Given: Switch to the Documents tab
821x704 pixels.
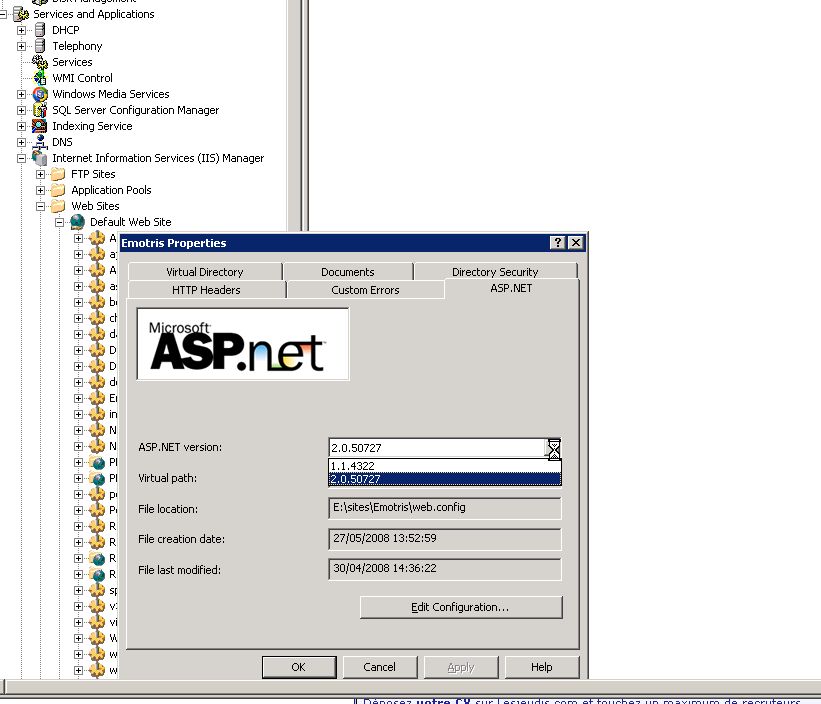Looking at the screenshot, I should [348, 272].
